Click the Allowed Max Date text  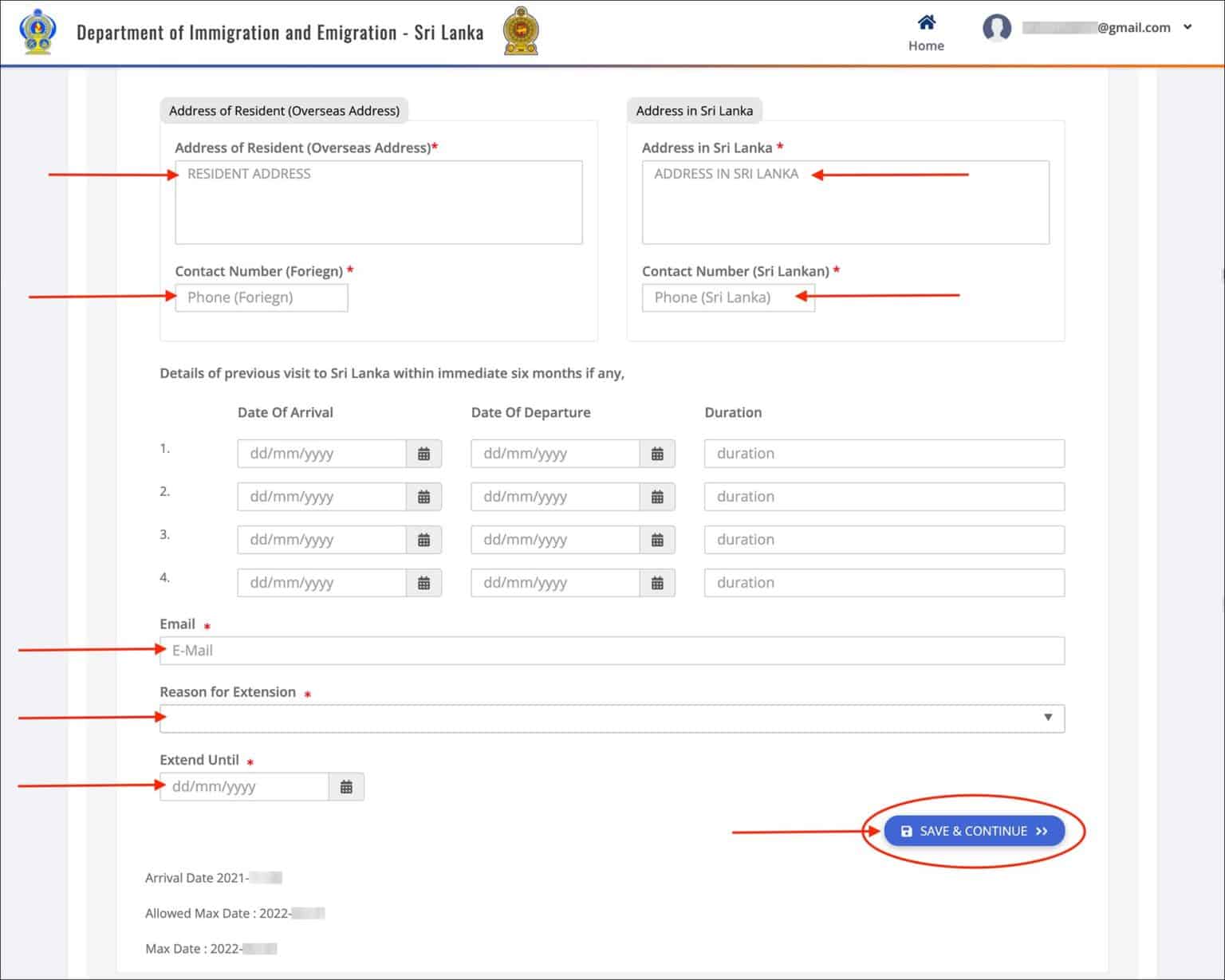234,913
